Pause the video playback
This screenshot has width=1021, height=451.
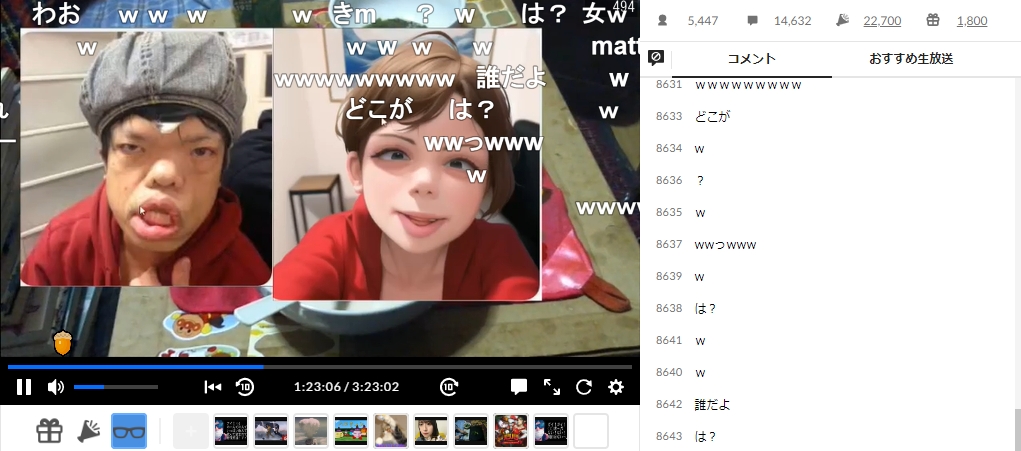coord(24,387)
